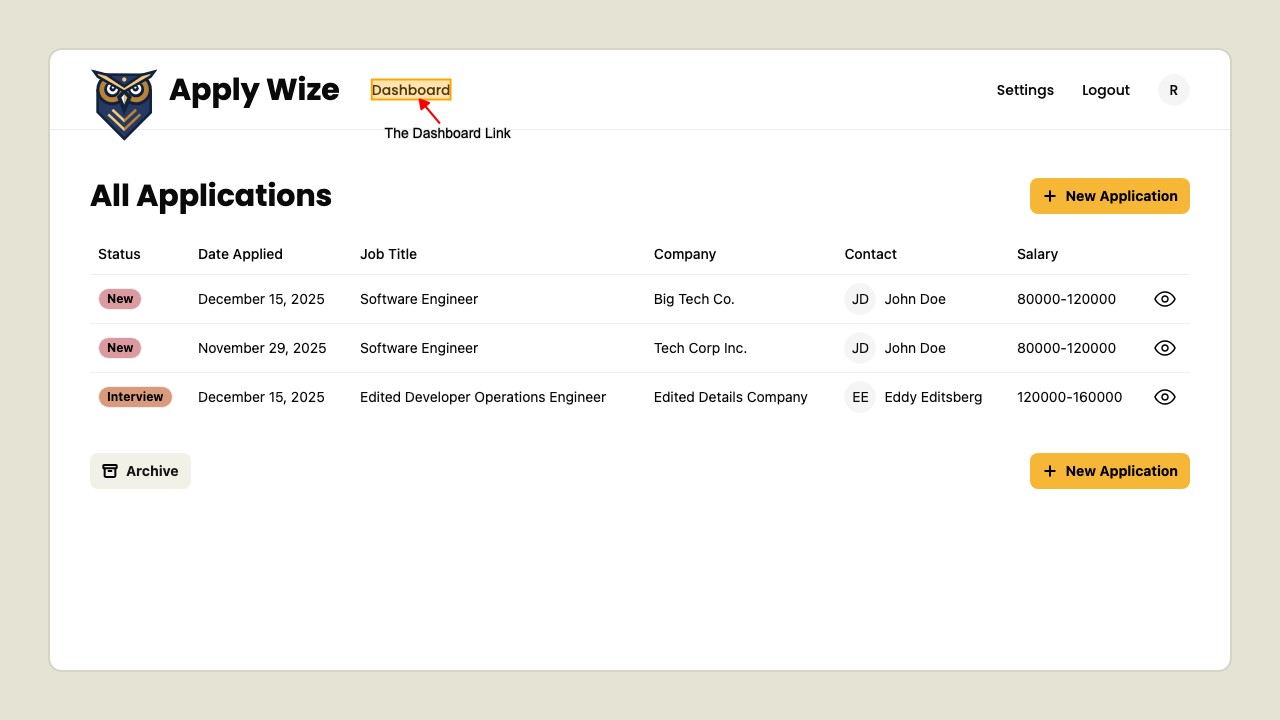
Task: Open the Settings menu item
Action: coord(1025,89)
